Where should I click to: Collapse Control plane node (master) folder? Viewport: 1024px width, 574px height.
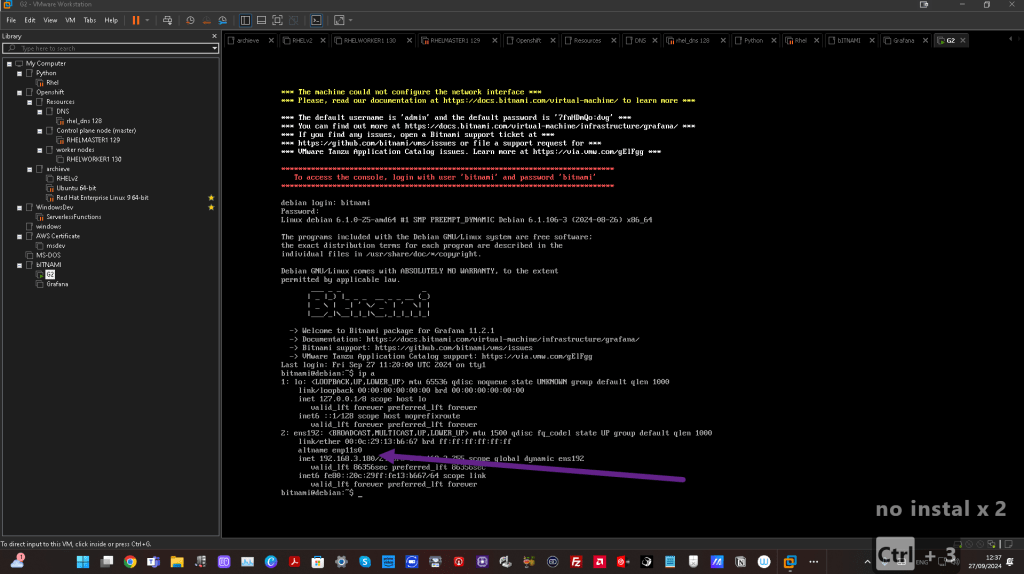(x=40, y=131)
